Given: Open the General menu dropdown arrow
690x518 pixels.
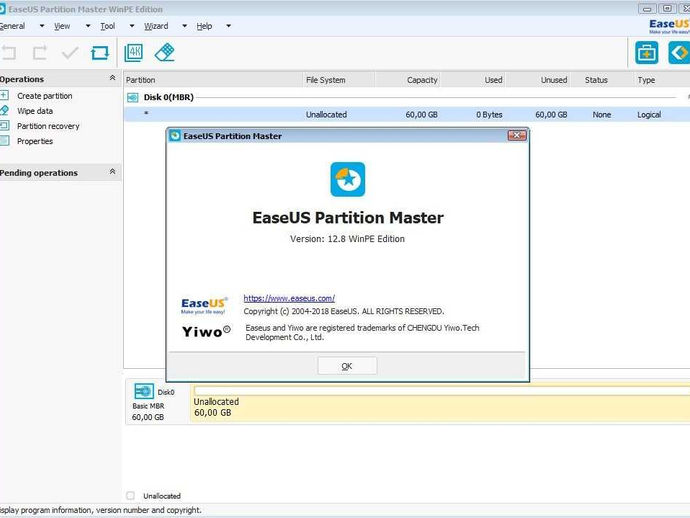Looking at the screenshot, I should point(42,26).
